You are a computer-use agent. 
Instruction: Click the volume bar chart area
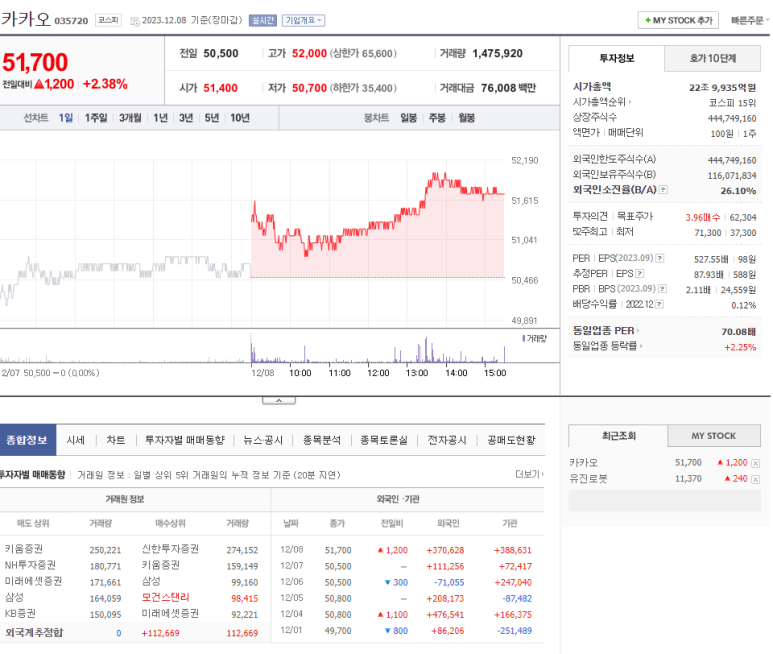[252, 348]
